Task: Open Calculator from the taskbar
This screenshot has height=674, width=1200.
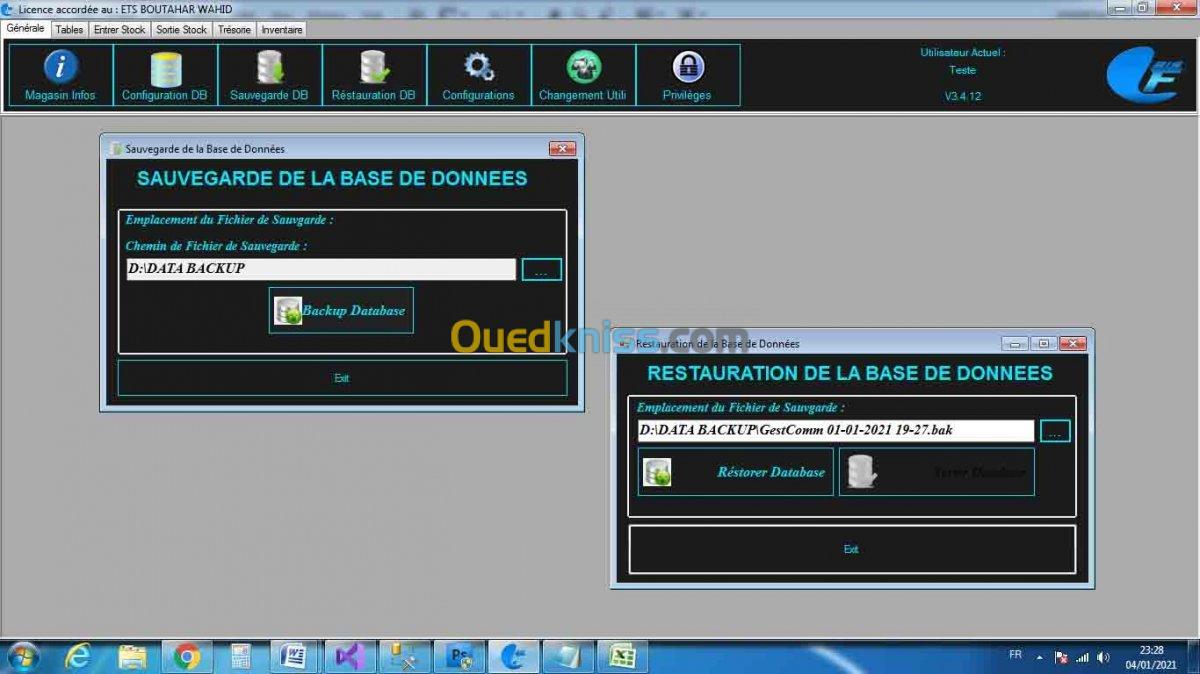Action: click(240, 656)
